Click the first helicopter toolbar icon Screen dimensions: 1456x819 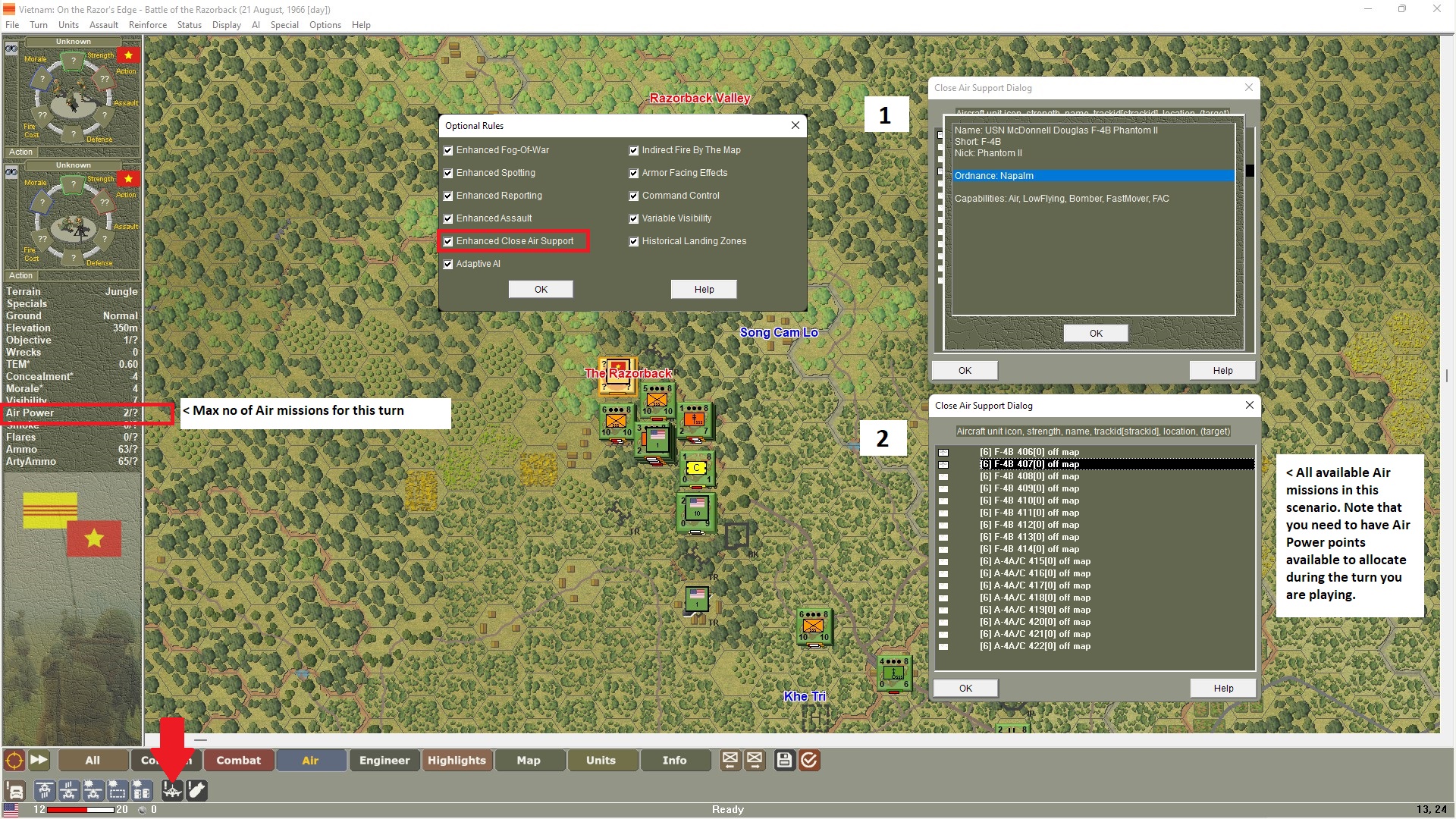[45, 790]
